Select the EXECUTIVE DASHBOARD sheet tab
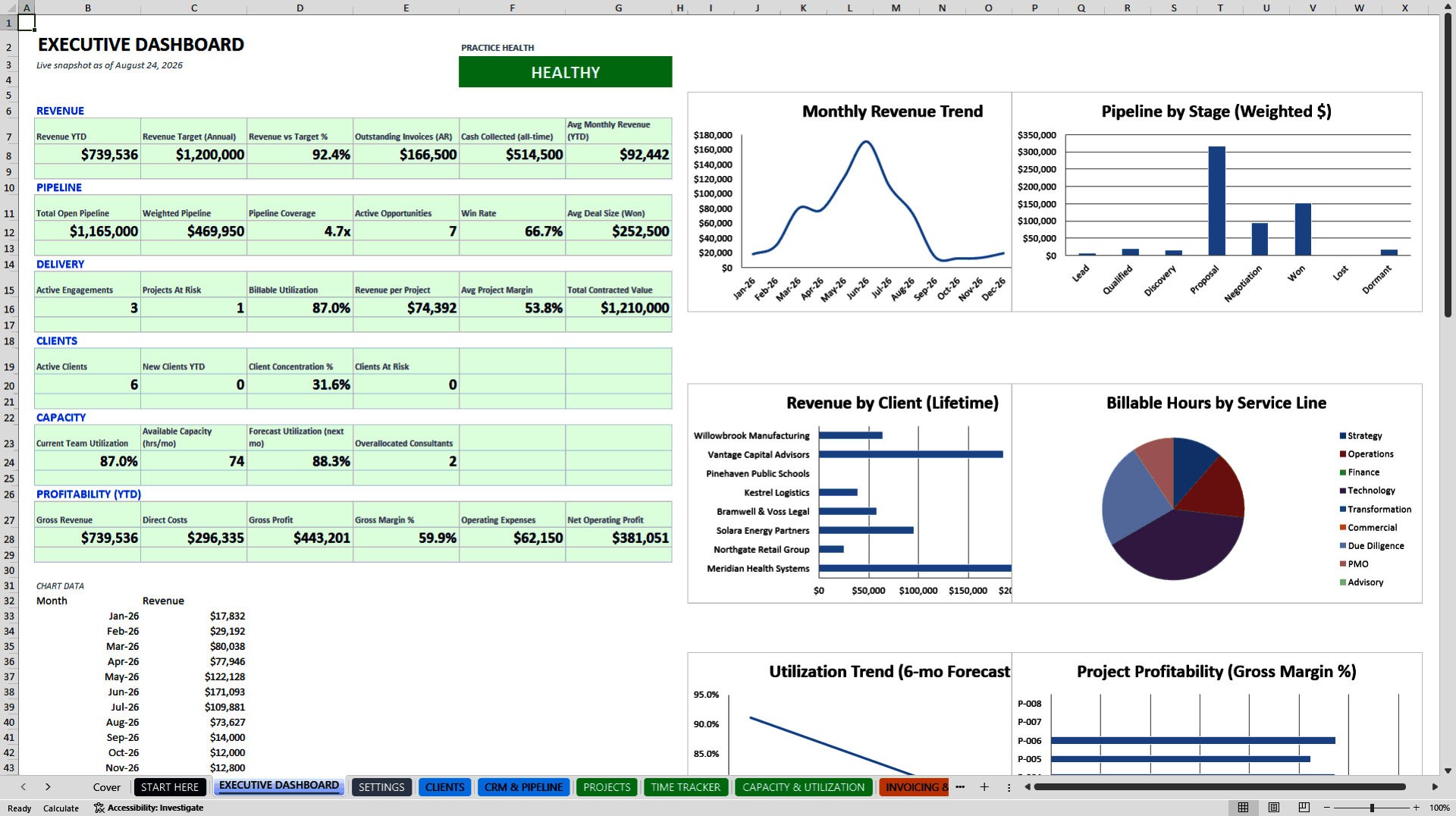The height and width of the screenshot is (816, 1456). (x=279, y=786)
